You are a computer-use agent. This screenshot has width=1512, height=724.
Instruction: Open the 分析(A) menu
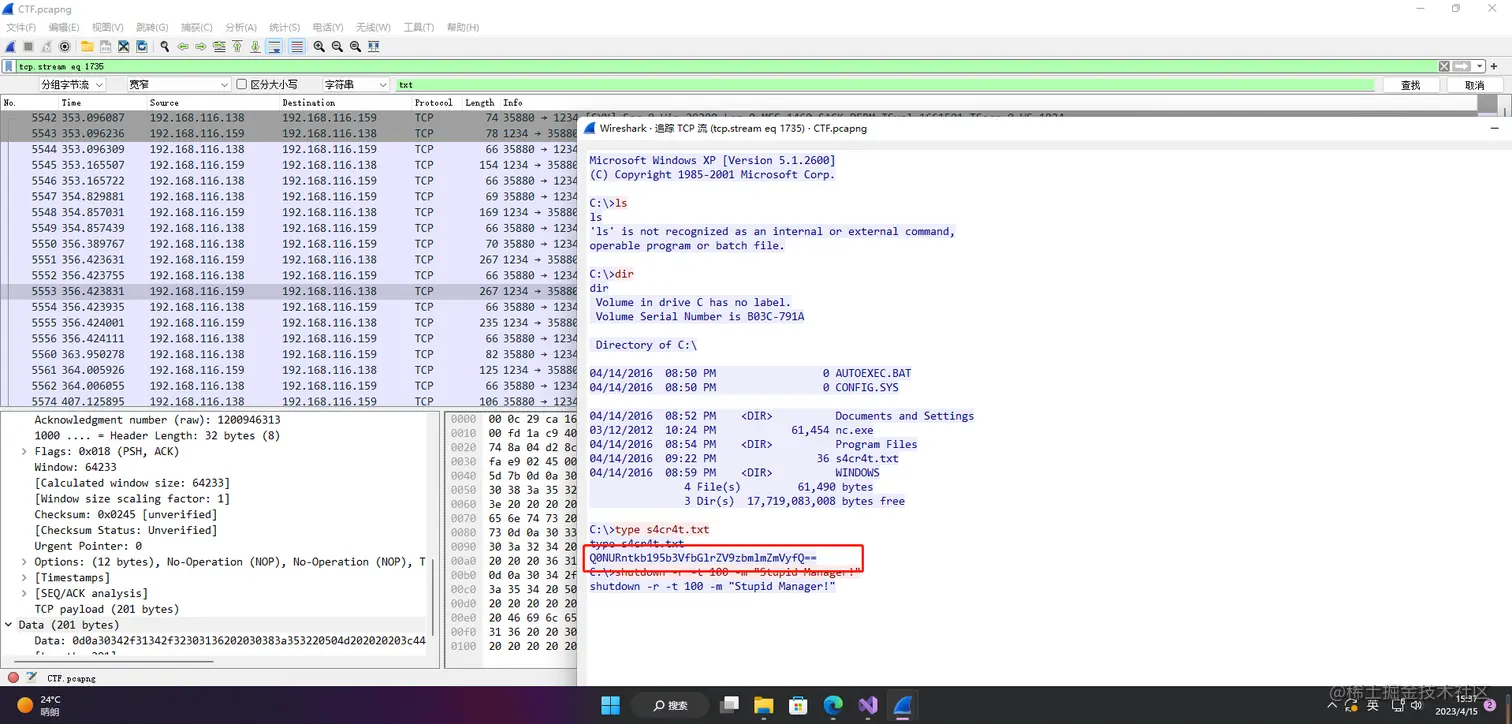tap(240, 27)
